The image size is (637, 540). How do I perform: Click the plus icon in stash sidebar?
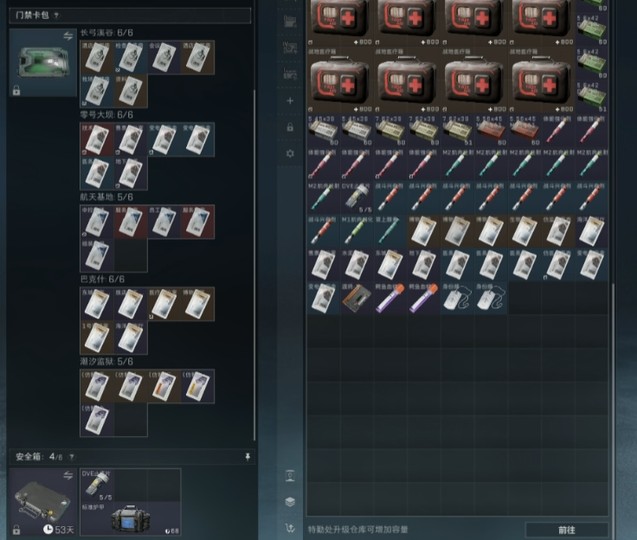[x=290, y=101]
